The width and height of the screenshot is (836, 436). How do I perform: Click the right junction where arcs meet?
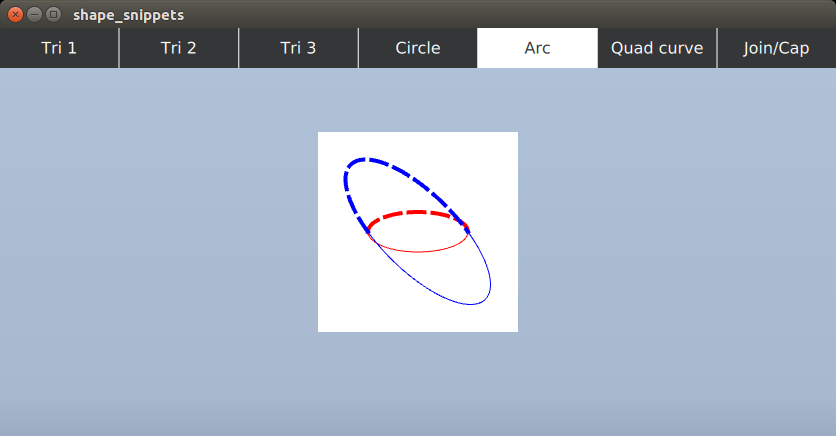point(468,231)
